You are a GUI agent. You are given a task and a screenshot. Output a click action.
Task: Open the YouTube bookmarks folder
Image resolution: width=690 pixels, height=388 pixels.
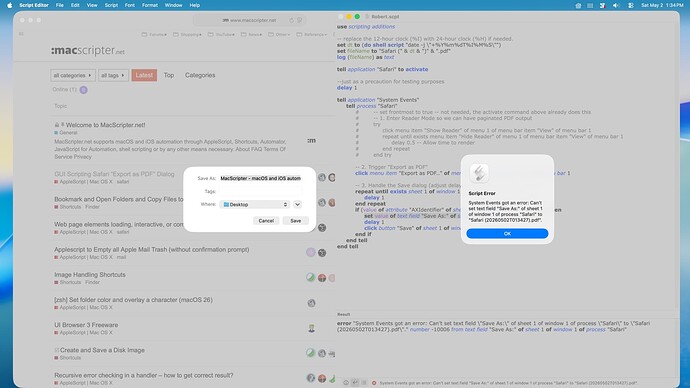pyautogui.click(x=221, y=34)
